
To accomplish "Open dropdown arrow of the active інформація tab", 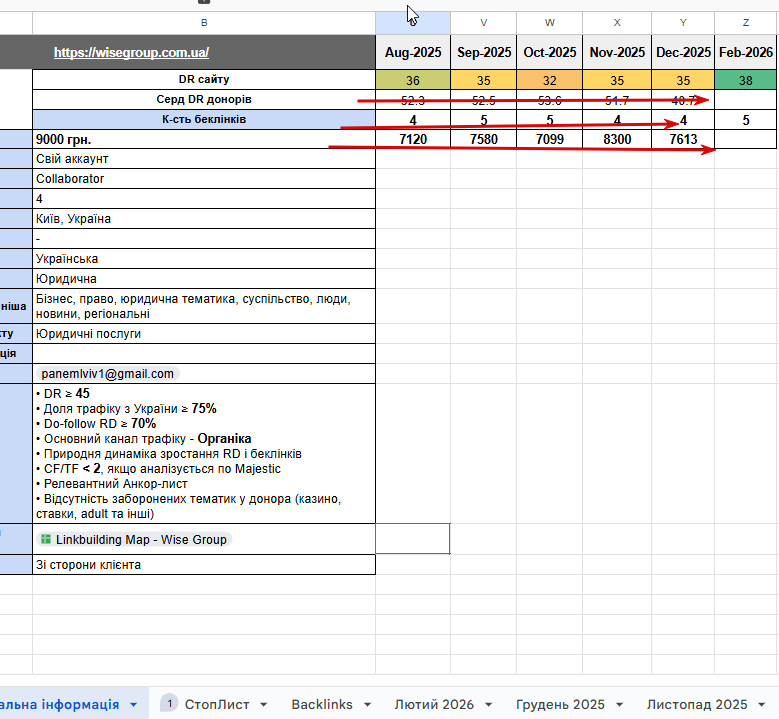I will pyautogui.click(x=133, y=705).
